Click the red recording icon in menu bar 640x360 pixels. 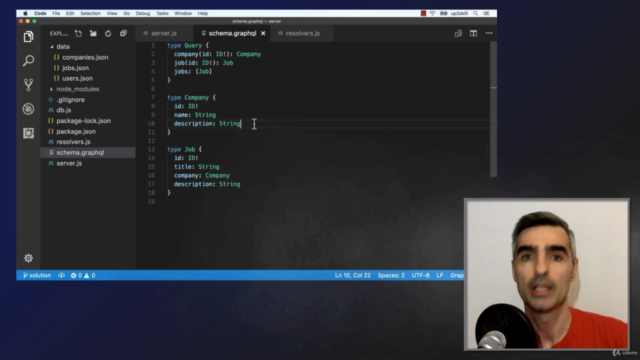[423, 13]
